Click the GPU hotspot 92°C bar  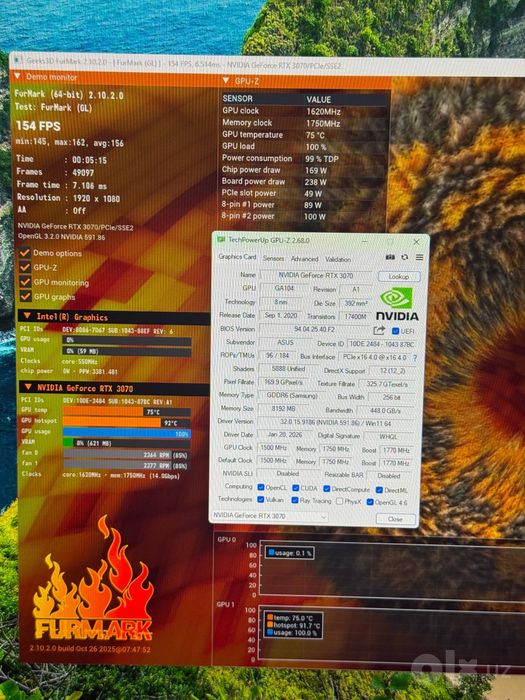click(127, 422)
